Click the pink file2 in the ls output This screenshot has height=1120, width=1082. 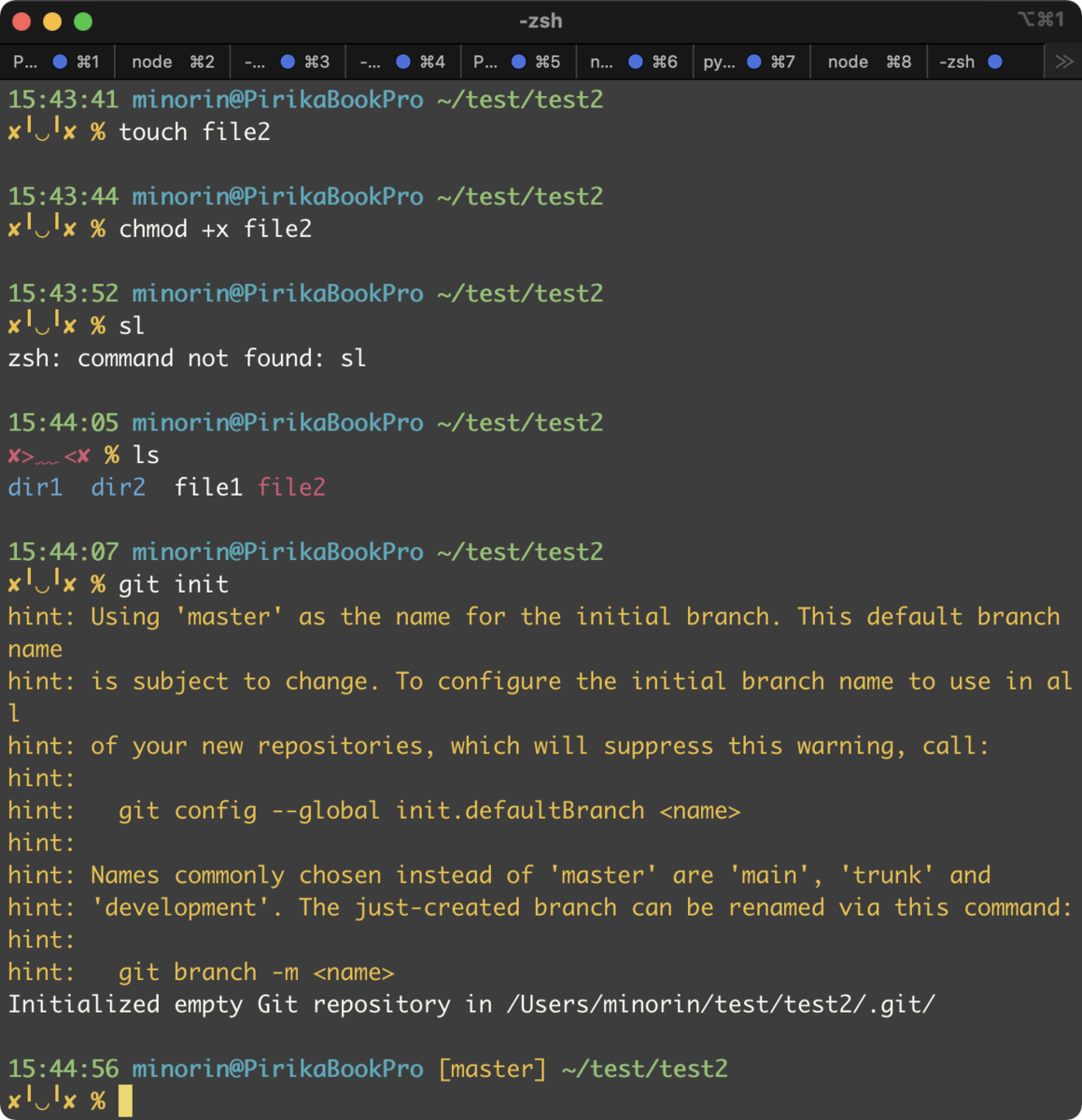tap(291, 487)
